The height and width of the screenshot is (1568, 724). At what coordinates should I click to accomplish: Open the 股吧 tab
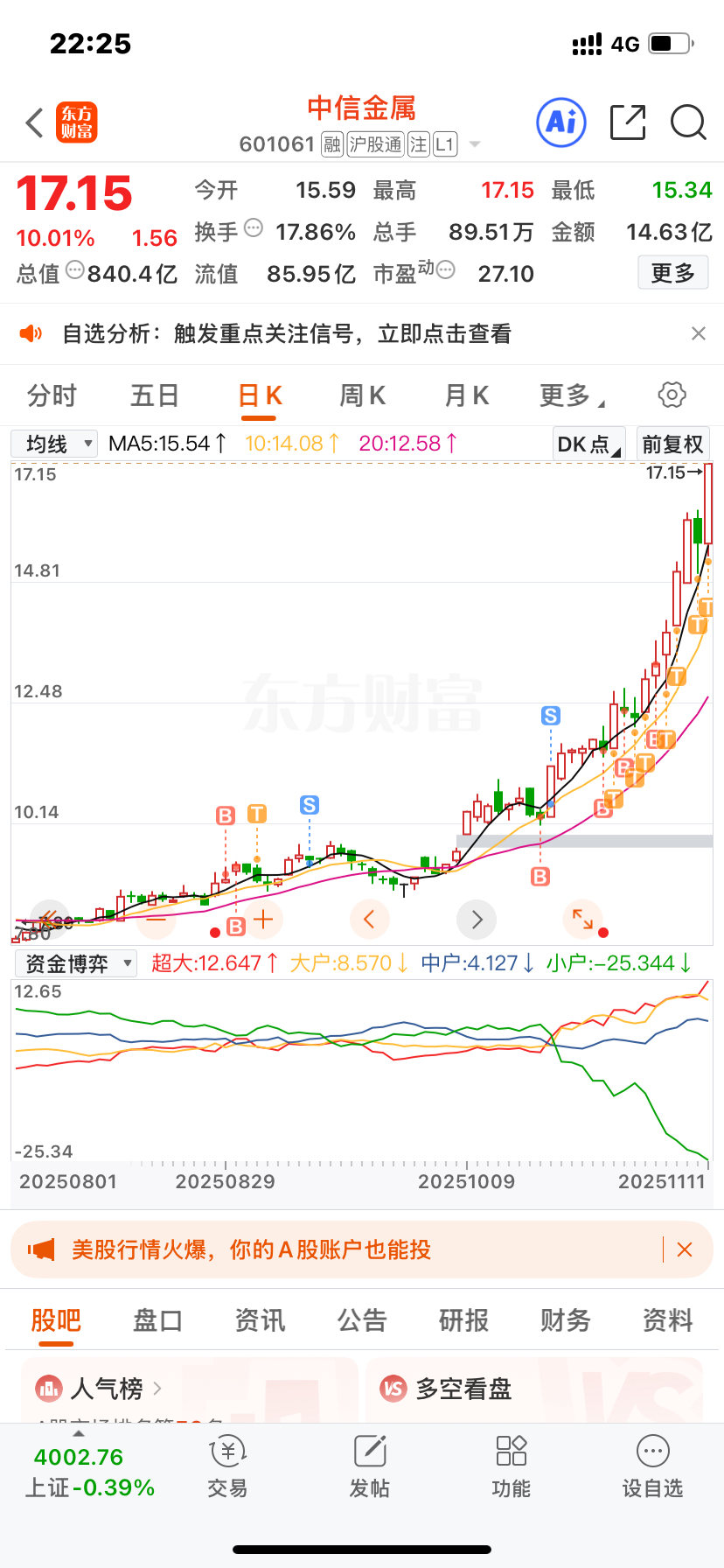pos(56,1320)
